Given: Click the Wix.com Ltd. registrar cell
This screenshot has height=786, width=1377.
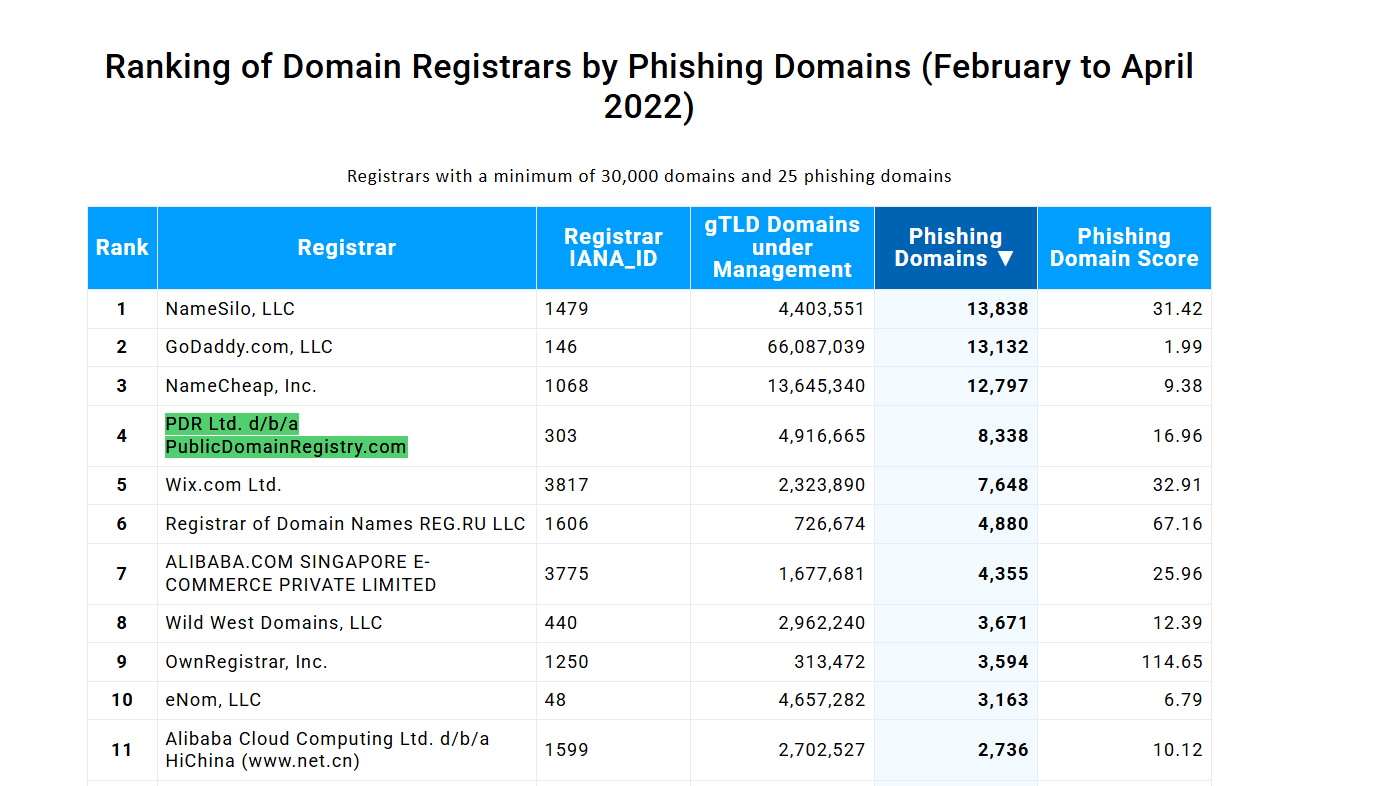Looking at the screenshot, I should (224, 485).
